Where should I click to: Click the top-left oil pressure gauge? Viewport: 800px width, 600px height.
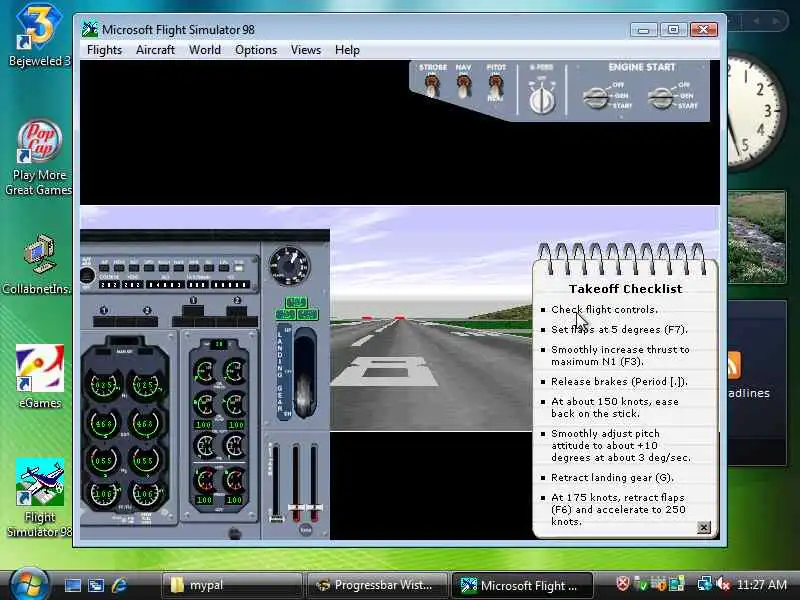(x=205, y=371)
